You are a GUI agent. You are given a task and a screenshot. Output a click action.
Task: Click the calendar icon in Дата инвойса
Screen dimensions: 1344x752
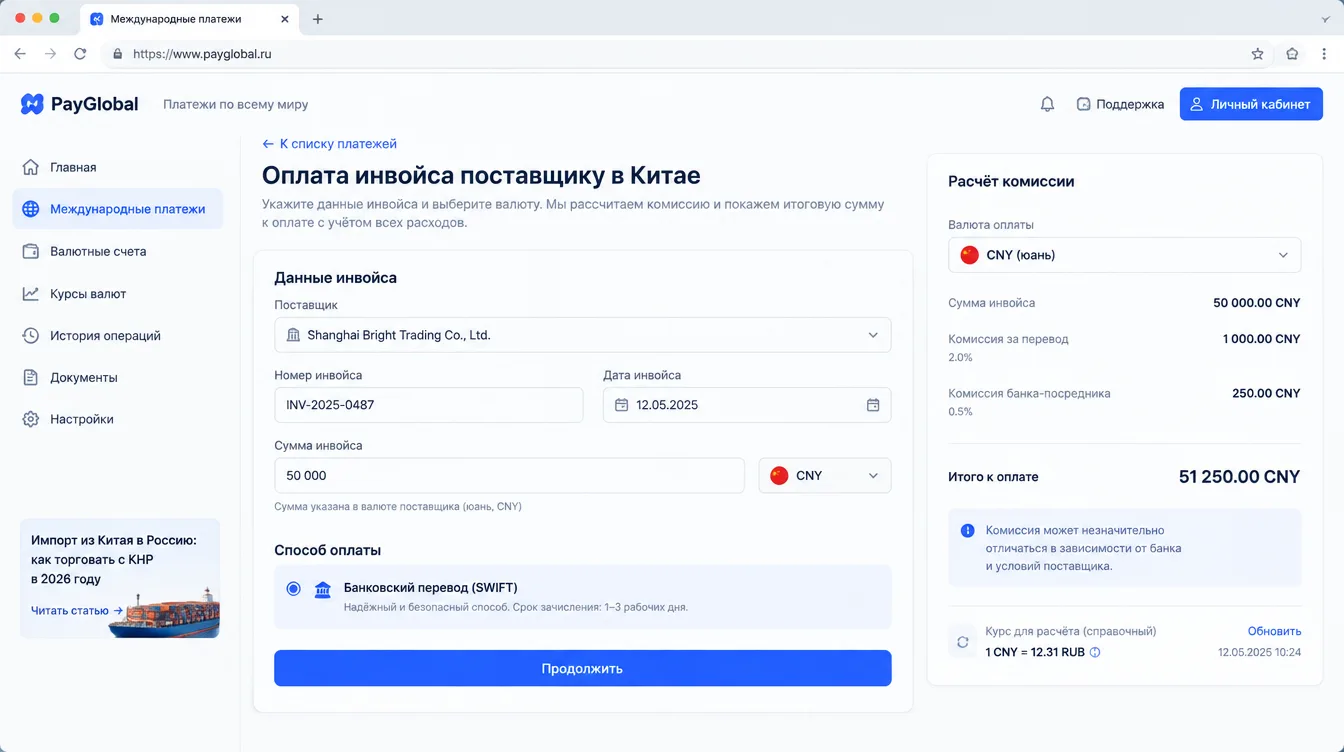[x=873, y=405]
